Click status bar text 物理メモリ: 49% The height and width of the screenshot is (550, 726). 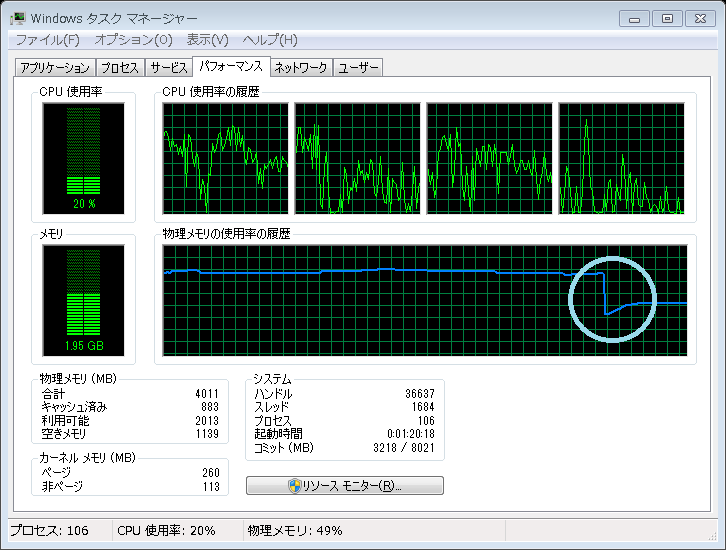295,531
